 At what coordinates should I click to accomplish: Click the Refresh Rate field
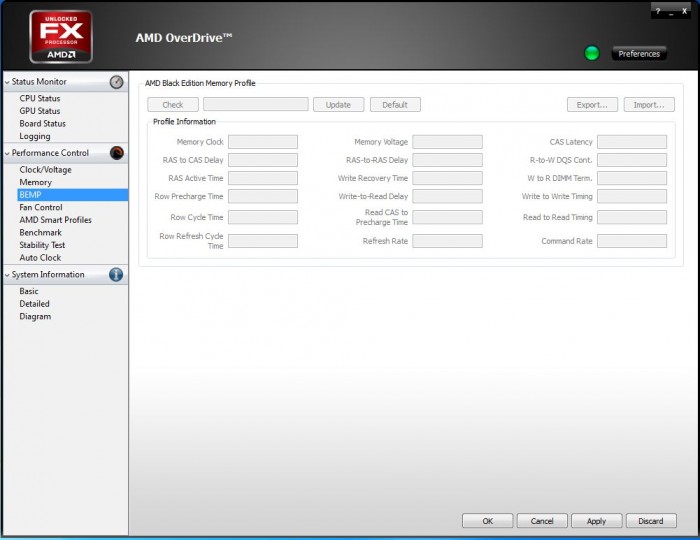click(447, 241)
